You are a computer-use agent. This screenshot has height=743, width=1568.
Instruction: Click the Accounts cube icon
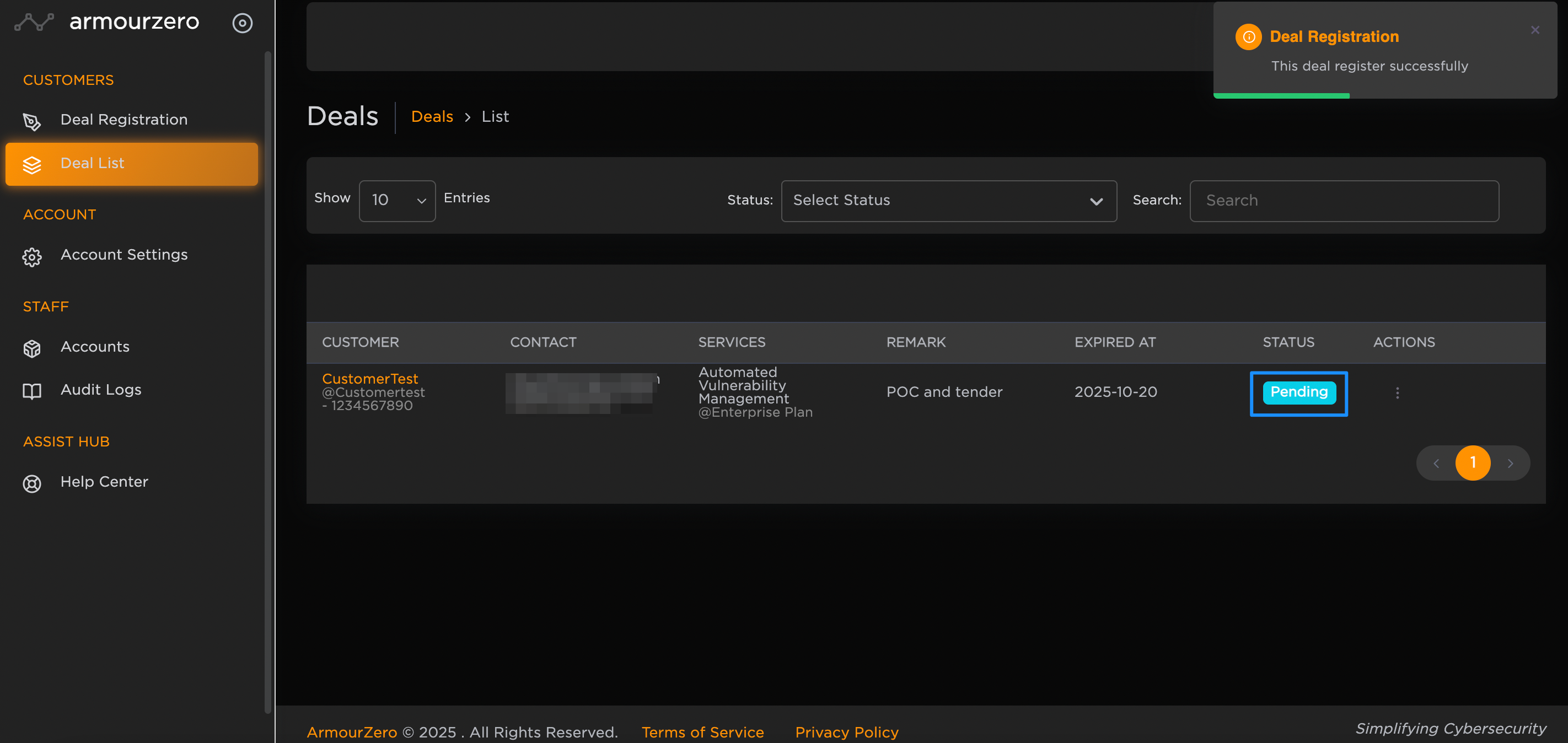pos(31,348)
